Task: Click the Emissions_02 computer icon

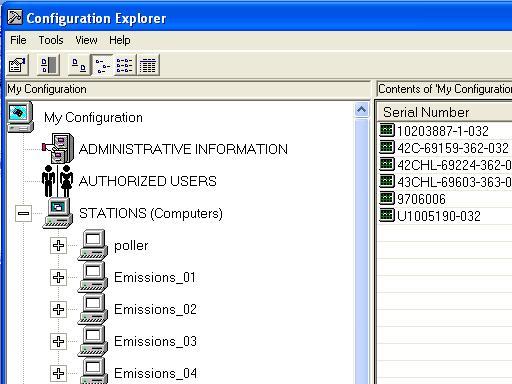Action: tap(93, 309)
